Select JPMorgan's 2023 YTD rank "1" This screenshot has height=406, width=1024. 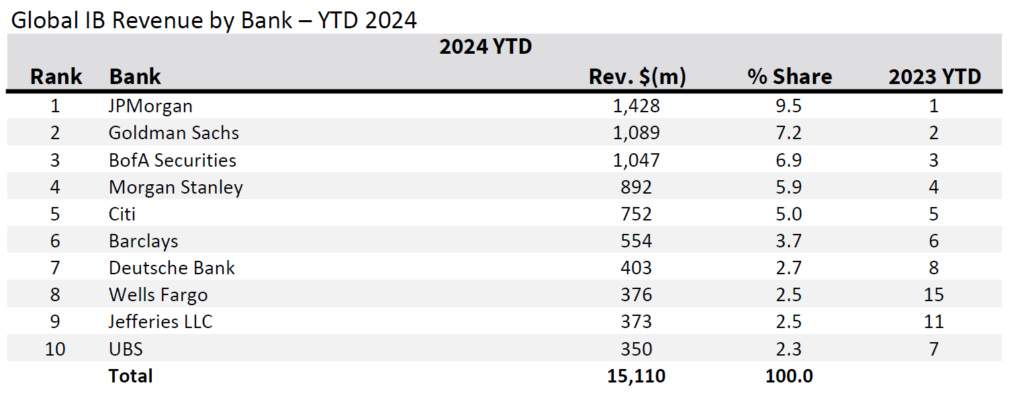[x=934, y=106]
